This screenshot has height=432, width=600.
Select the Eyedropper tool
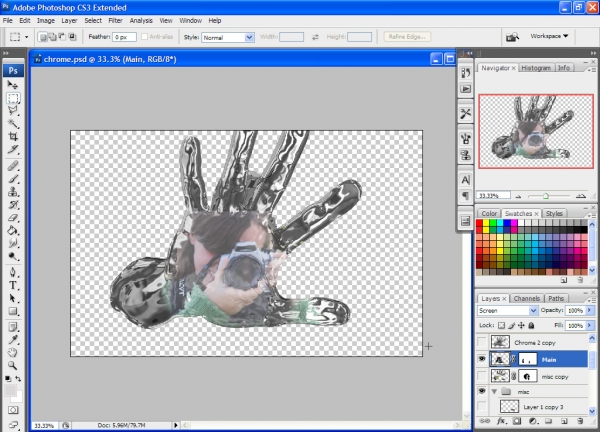(13, 340)
